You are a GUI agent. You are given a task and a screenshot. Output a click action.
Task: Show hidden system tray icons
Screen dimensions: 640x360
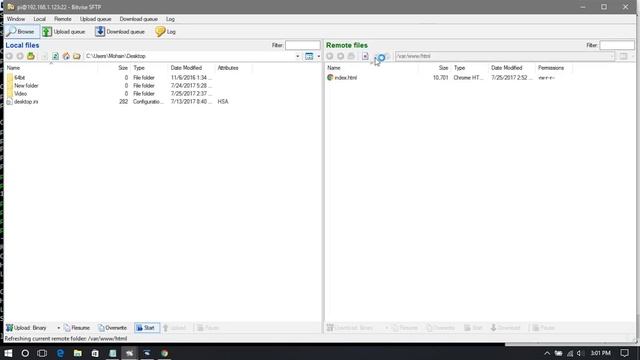pos(547,353)
